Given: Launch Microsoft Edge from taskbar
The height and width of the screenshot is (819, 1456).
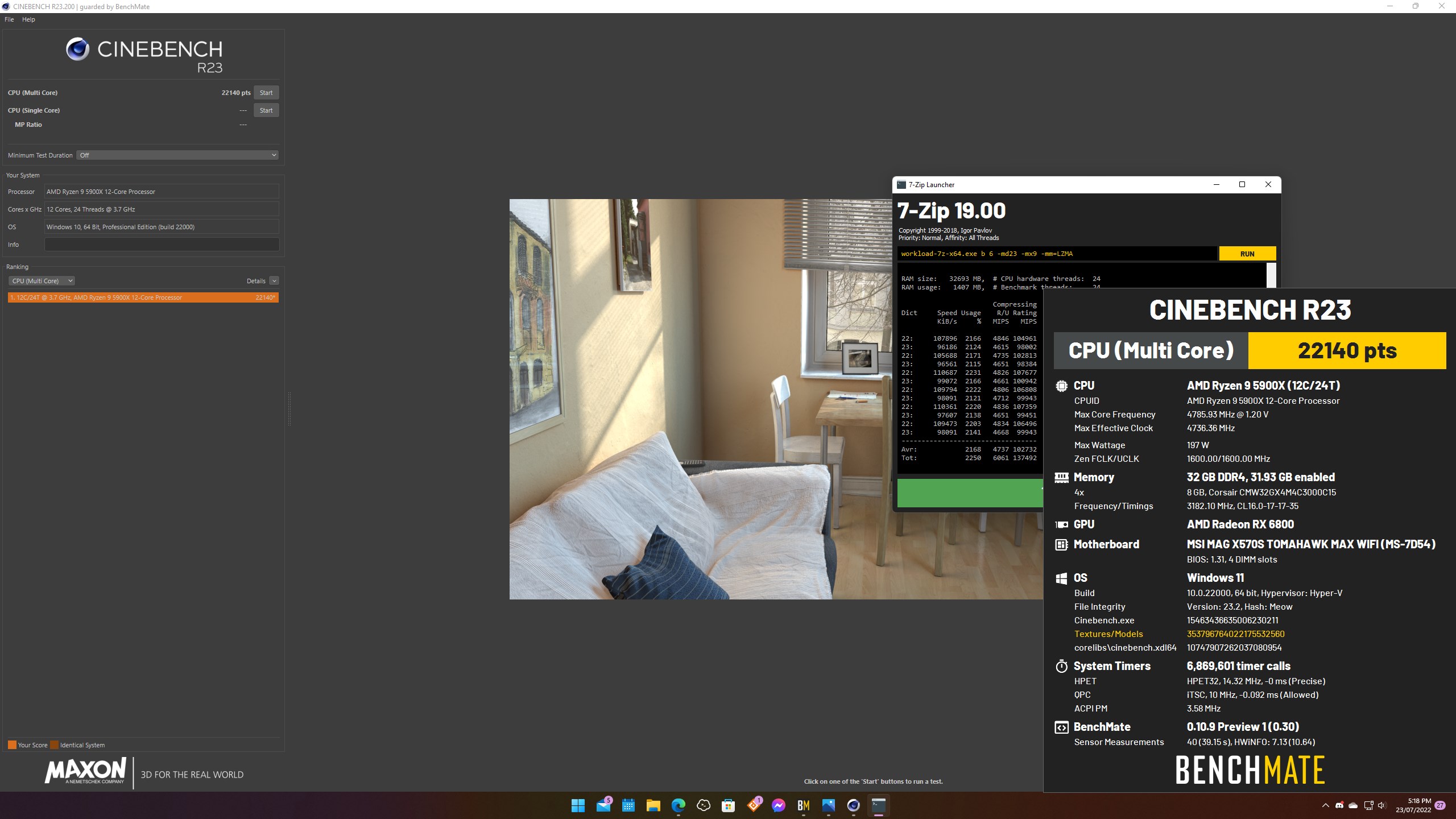Looking at the screenshot, I should (679, 805).
